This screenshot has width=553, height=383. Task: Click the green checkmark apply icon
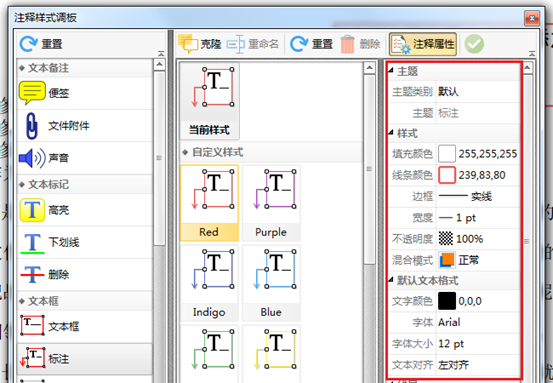(x=474, y=44)
